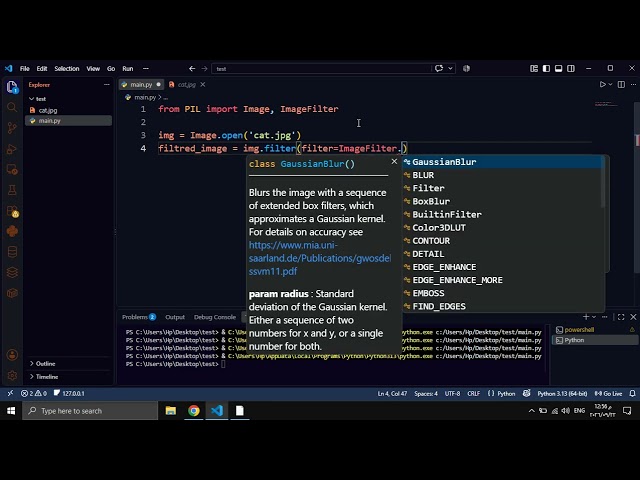Open the Testing flask icon
The width and height of the screenshot is (640, 480).
click(x=12, y=190)
